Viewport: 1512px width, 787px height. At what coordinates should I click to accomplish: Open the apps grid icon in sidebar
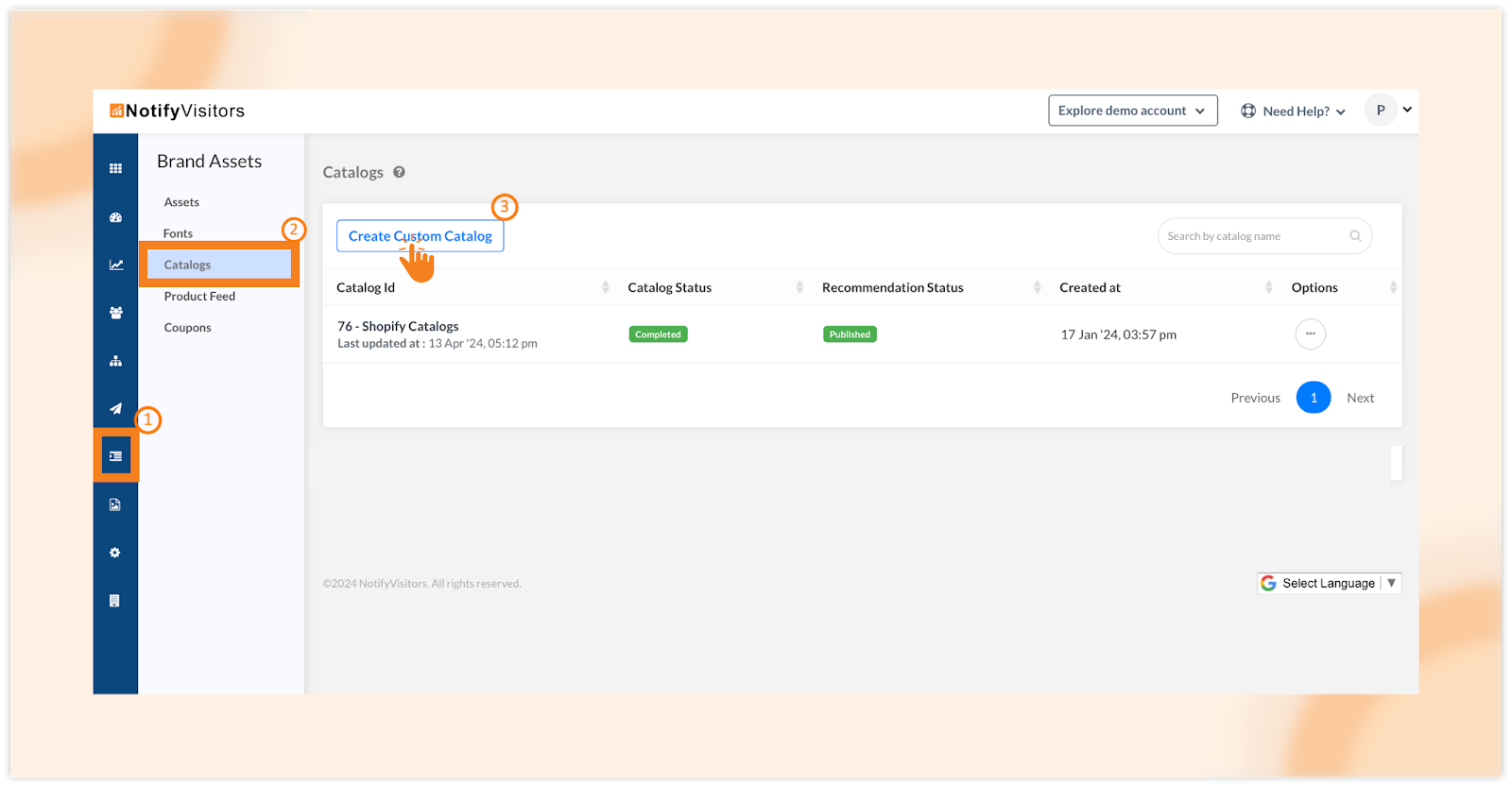pos(115,169)
